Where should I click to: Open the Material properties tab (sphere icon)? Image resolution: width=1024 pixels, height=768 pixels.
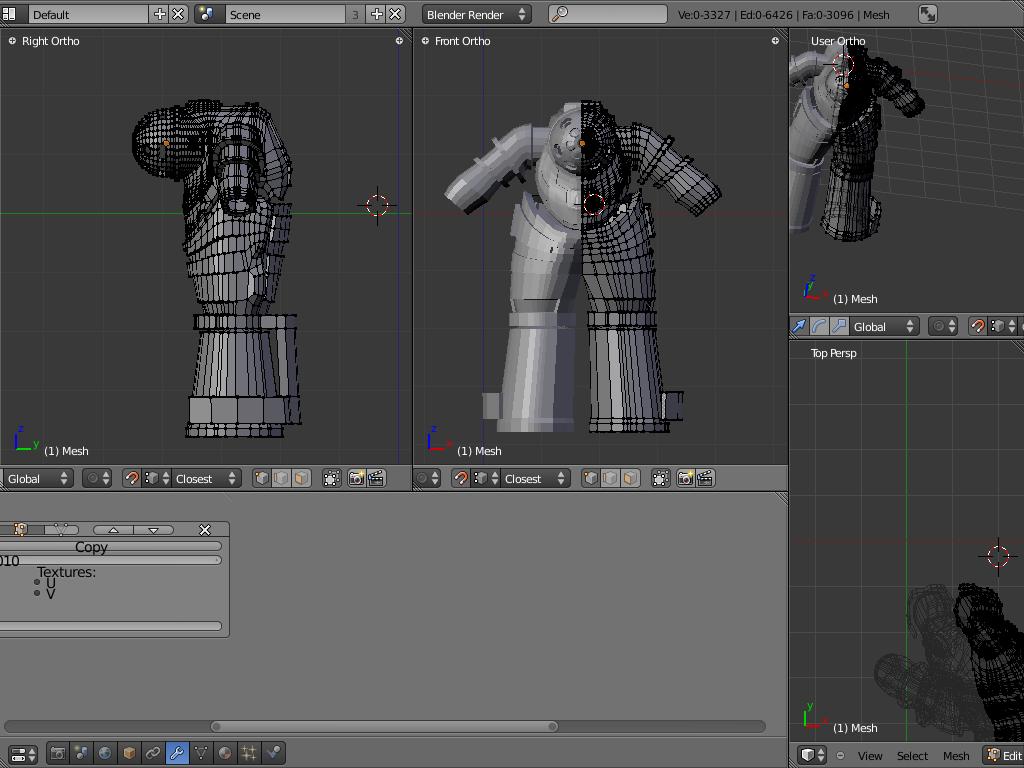[x=225, y=753]
